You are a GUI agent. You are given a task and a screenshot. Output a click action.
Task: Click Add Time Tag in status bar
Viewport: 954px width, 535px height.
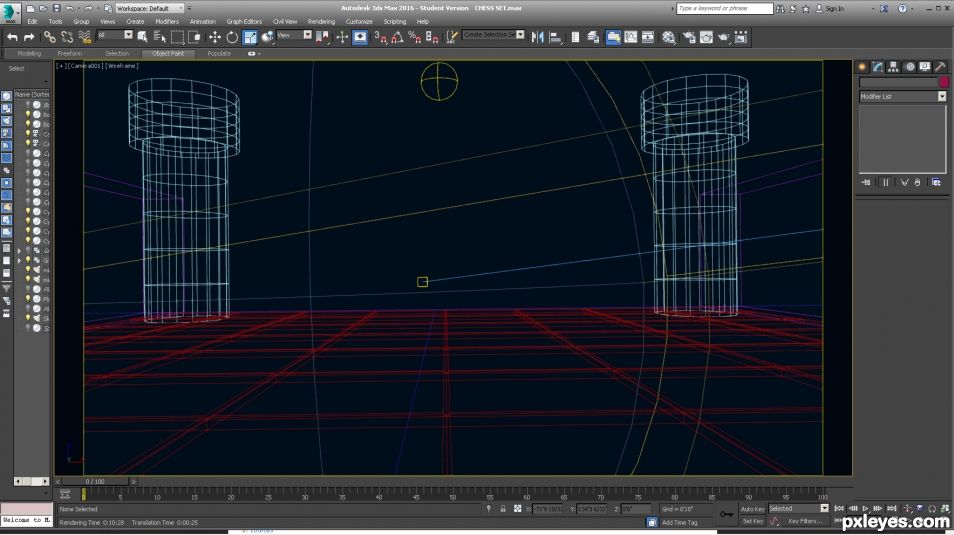tap(680, 522)
